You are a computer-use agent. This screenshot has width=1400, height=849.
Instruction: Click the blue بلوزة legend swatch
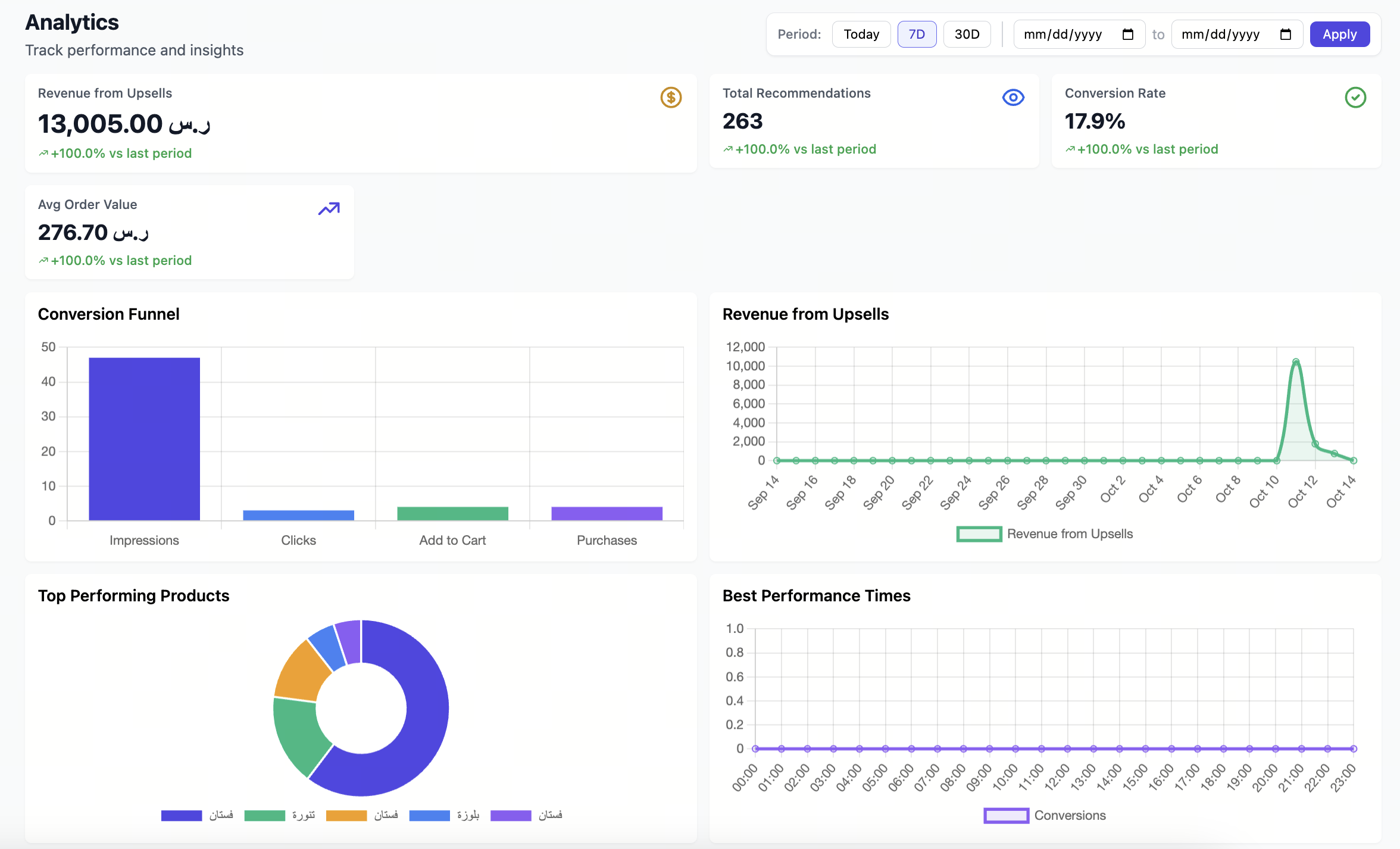[429, 815]
